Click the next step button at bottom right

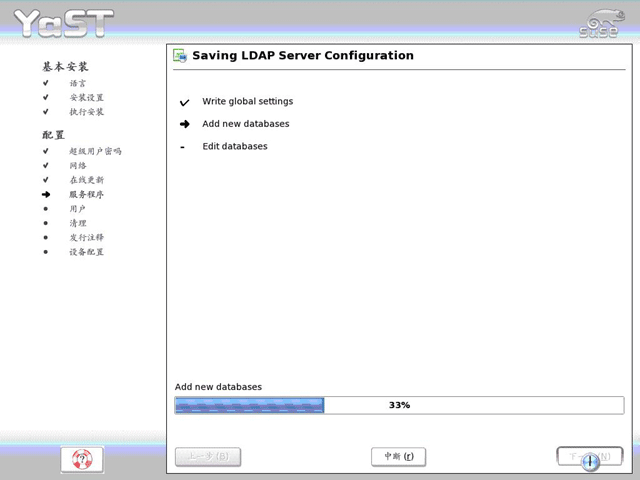point(590,456)
